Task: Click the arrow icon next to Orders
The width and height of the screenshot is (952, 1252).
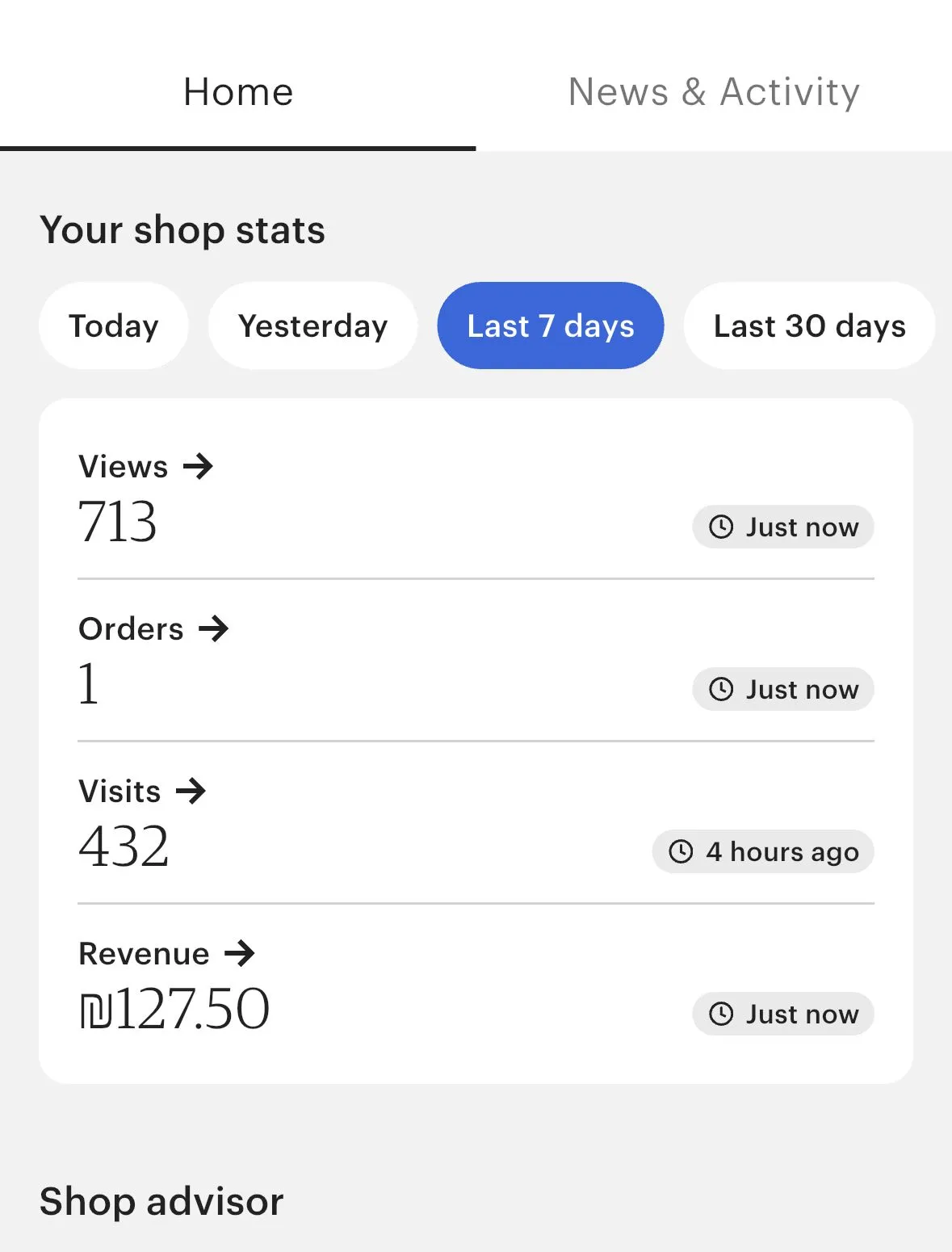Action: pos(214,628)
